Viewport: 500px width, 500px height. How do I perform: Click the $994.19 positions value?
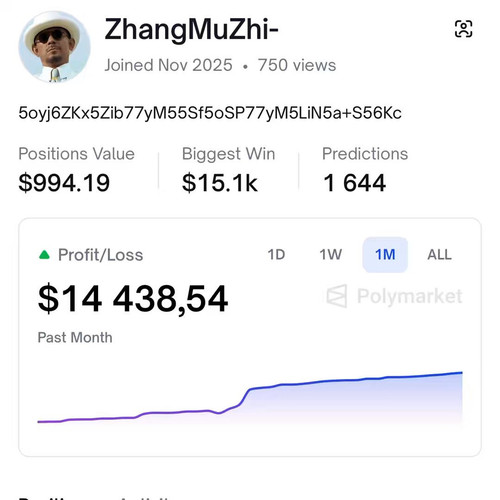click(64, 183)
